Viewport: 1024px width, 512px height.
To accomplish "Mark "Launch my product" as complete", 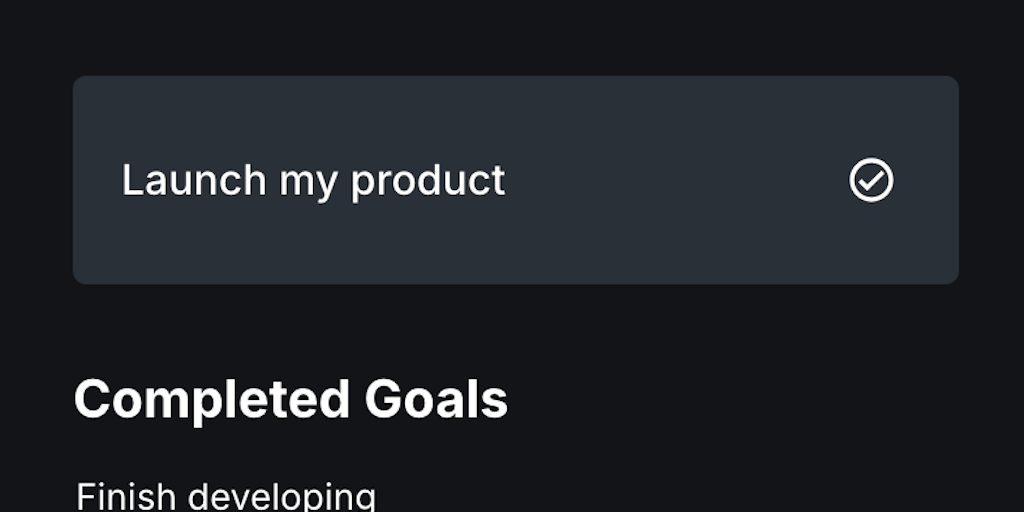I will pyautogui.click(x=871, y=181).
